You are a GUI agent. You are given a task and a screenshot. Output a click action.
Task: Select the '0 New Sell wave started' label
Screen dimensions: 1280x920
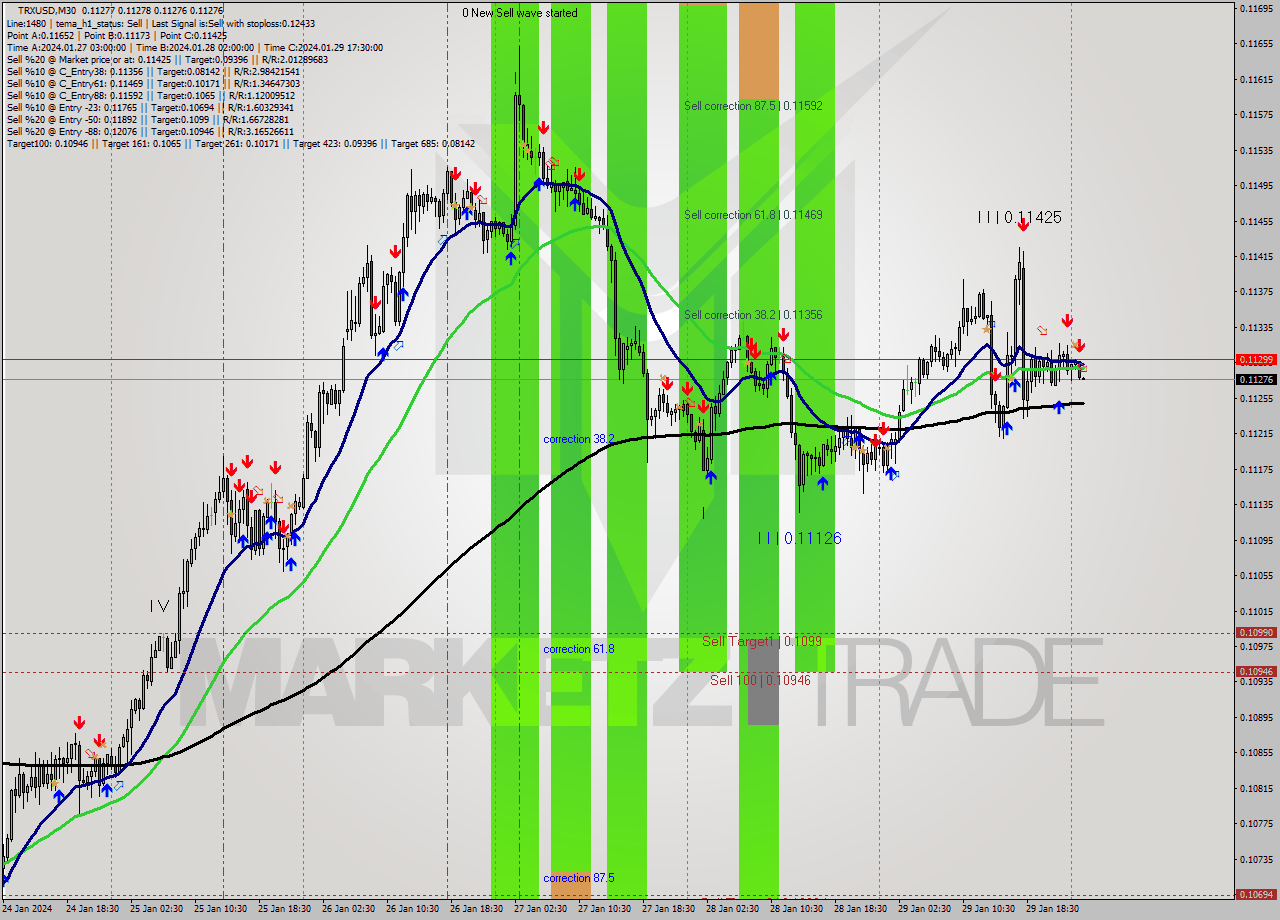tap(519, 13)
